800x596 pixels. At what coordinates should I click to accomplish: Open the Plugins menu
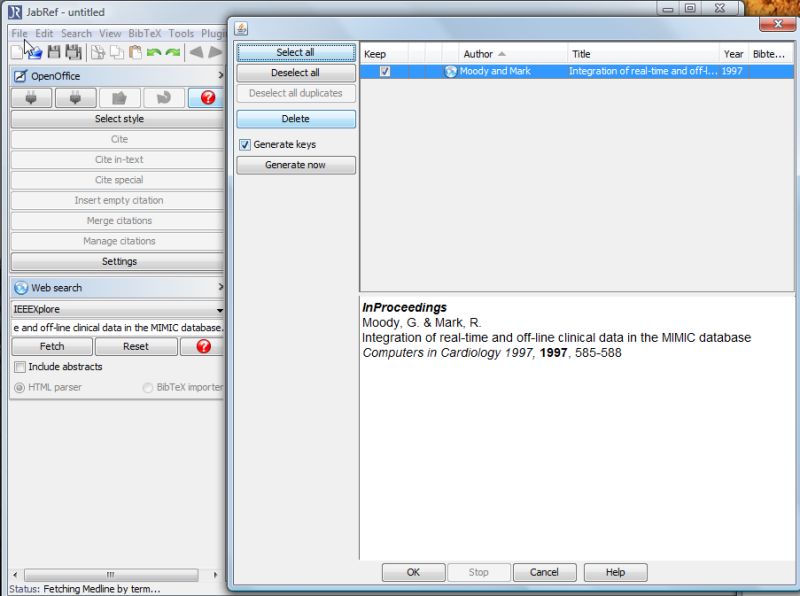[x=213, y=34]
